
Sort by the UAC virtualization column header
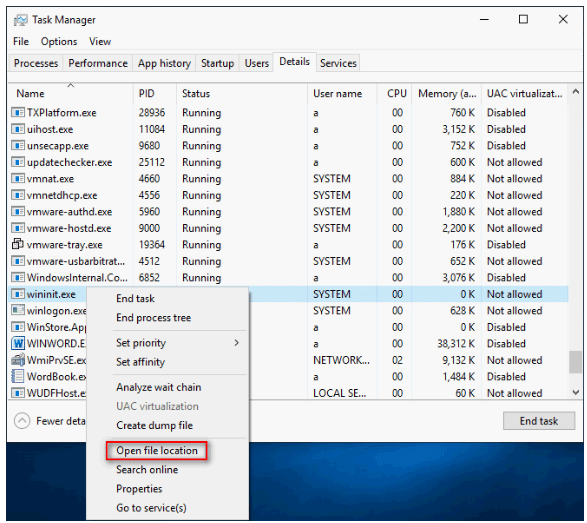pyautogui.click(x=525, y=93)
